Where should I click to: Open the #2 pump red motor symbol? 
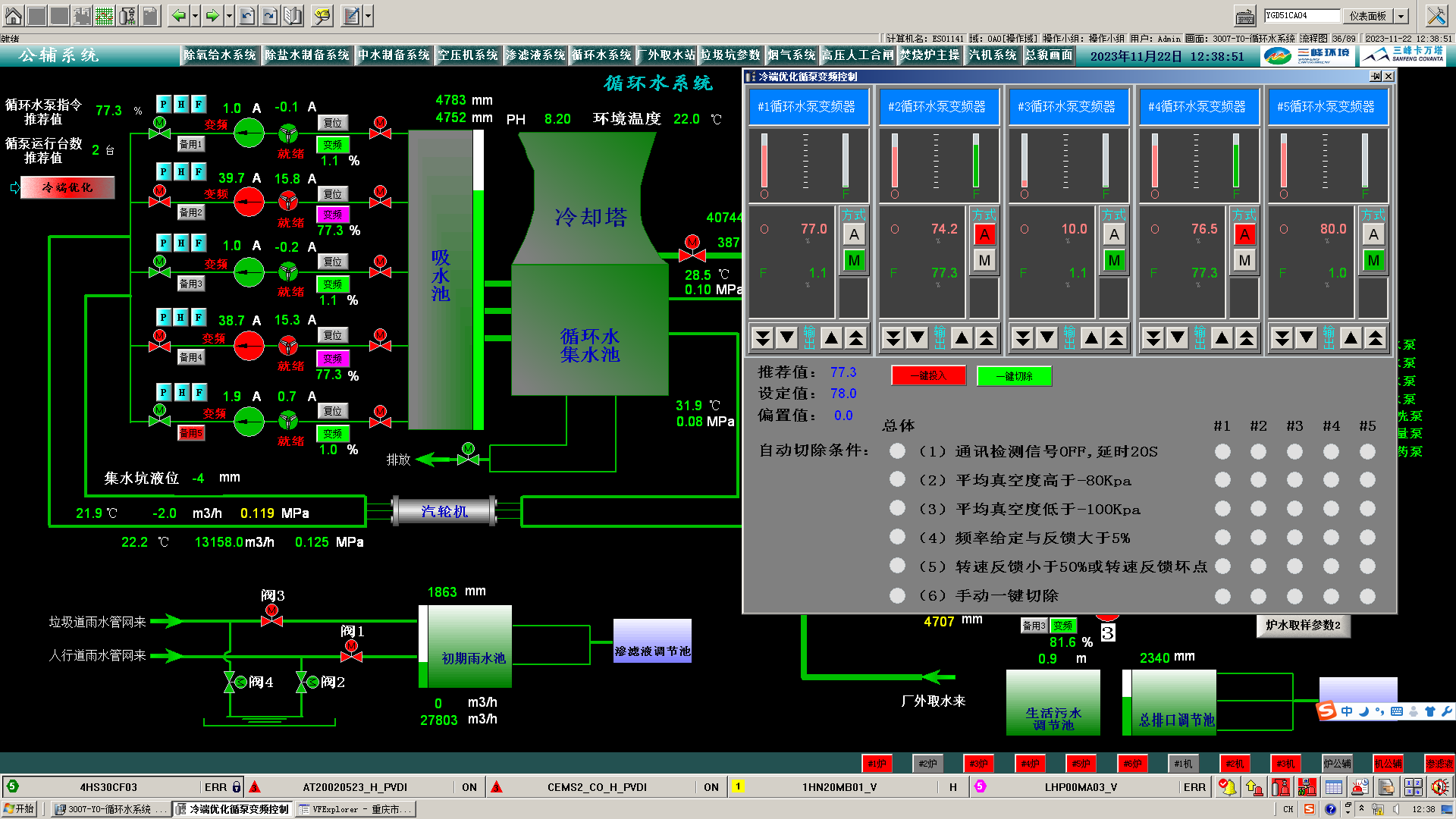pos(249,202)
